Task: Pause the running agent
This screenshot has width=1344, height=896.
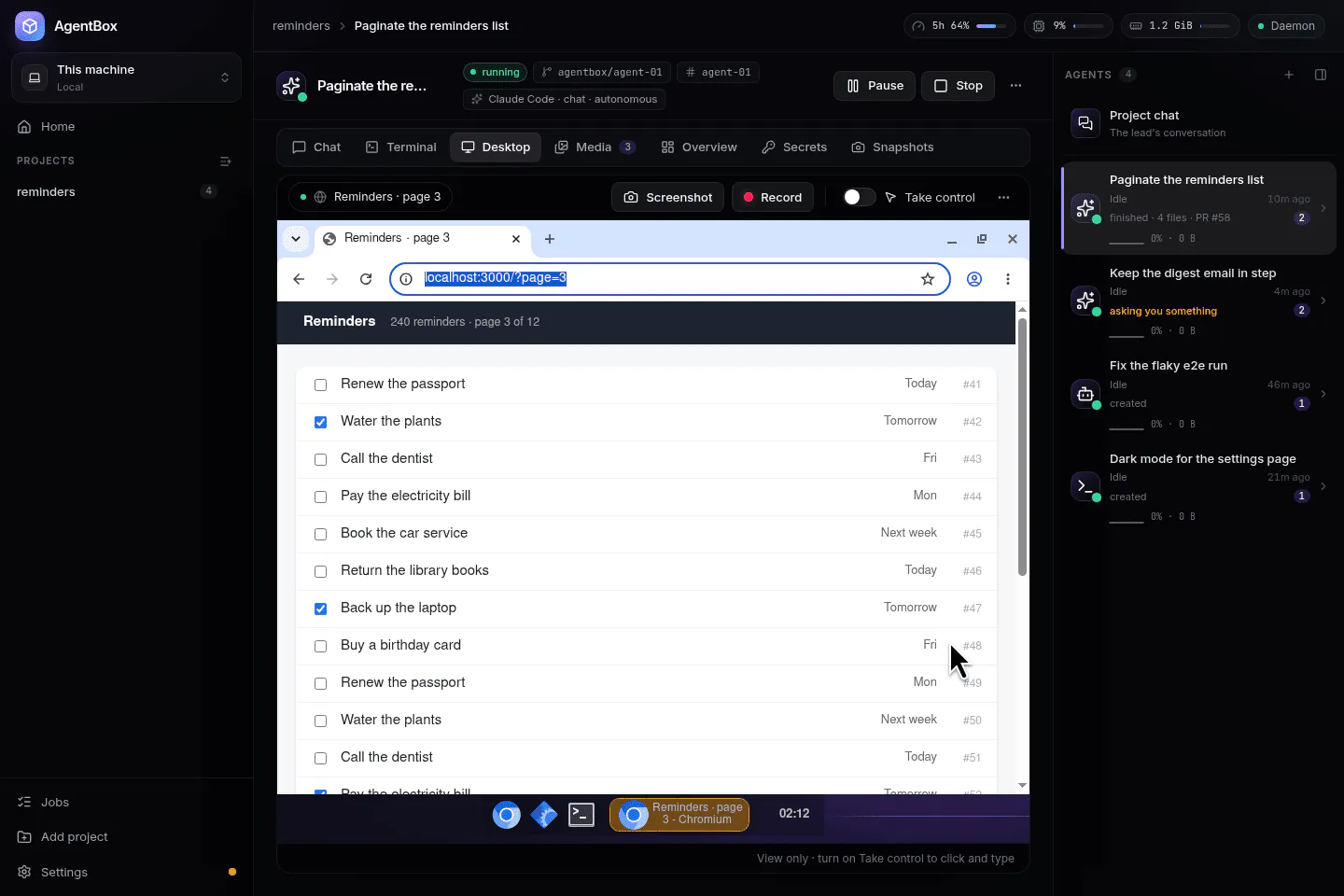Action: coord(875,86)
